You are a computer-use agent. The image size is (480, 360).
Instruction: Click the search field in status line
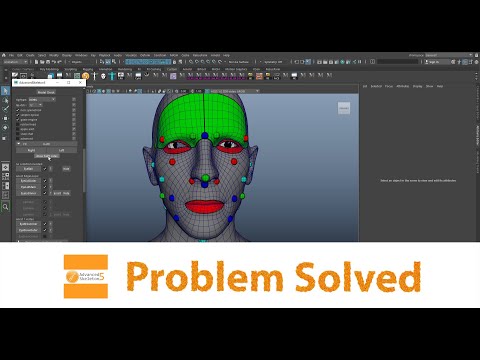pyautogui.click(x=398, y=62)
